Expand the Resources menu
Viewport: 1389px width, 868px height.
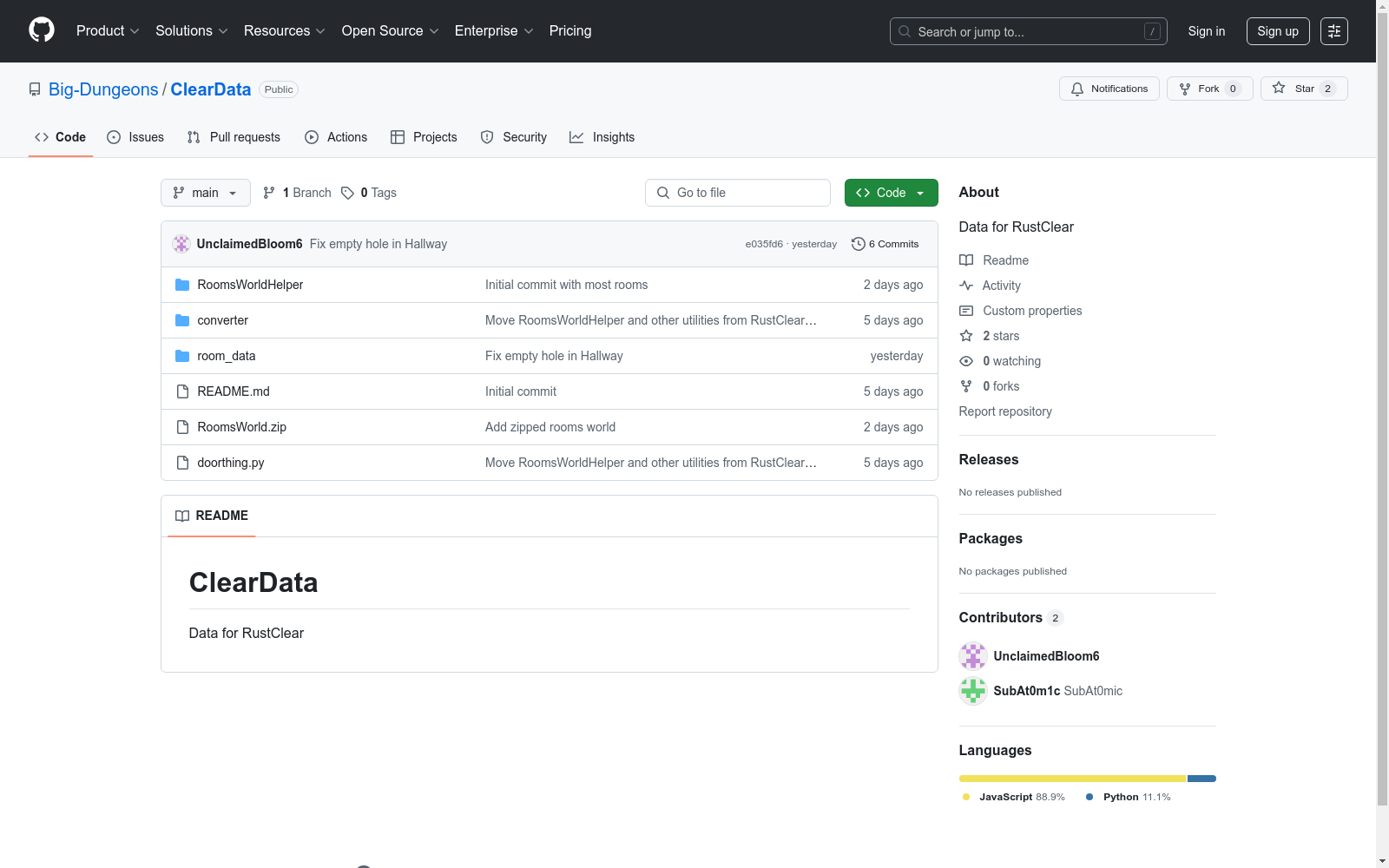pos(285,31)
